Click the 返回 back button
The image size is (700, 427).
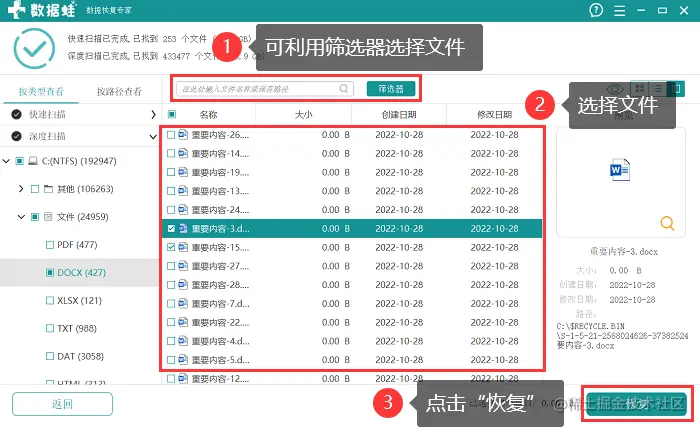click(x=62, y=404)
